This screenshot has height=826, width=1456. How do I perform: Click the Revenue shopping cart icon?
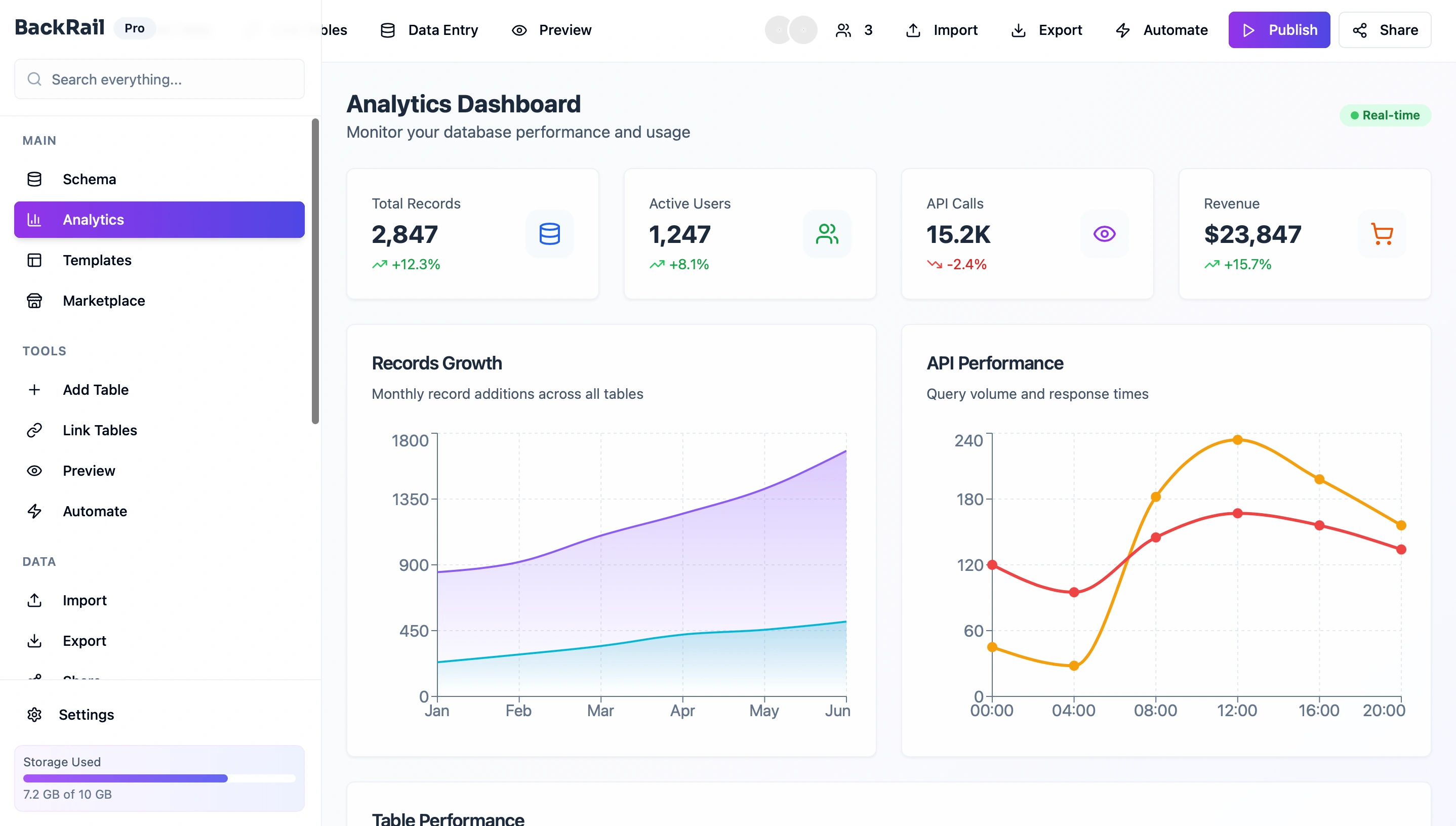pos(1382,234)
